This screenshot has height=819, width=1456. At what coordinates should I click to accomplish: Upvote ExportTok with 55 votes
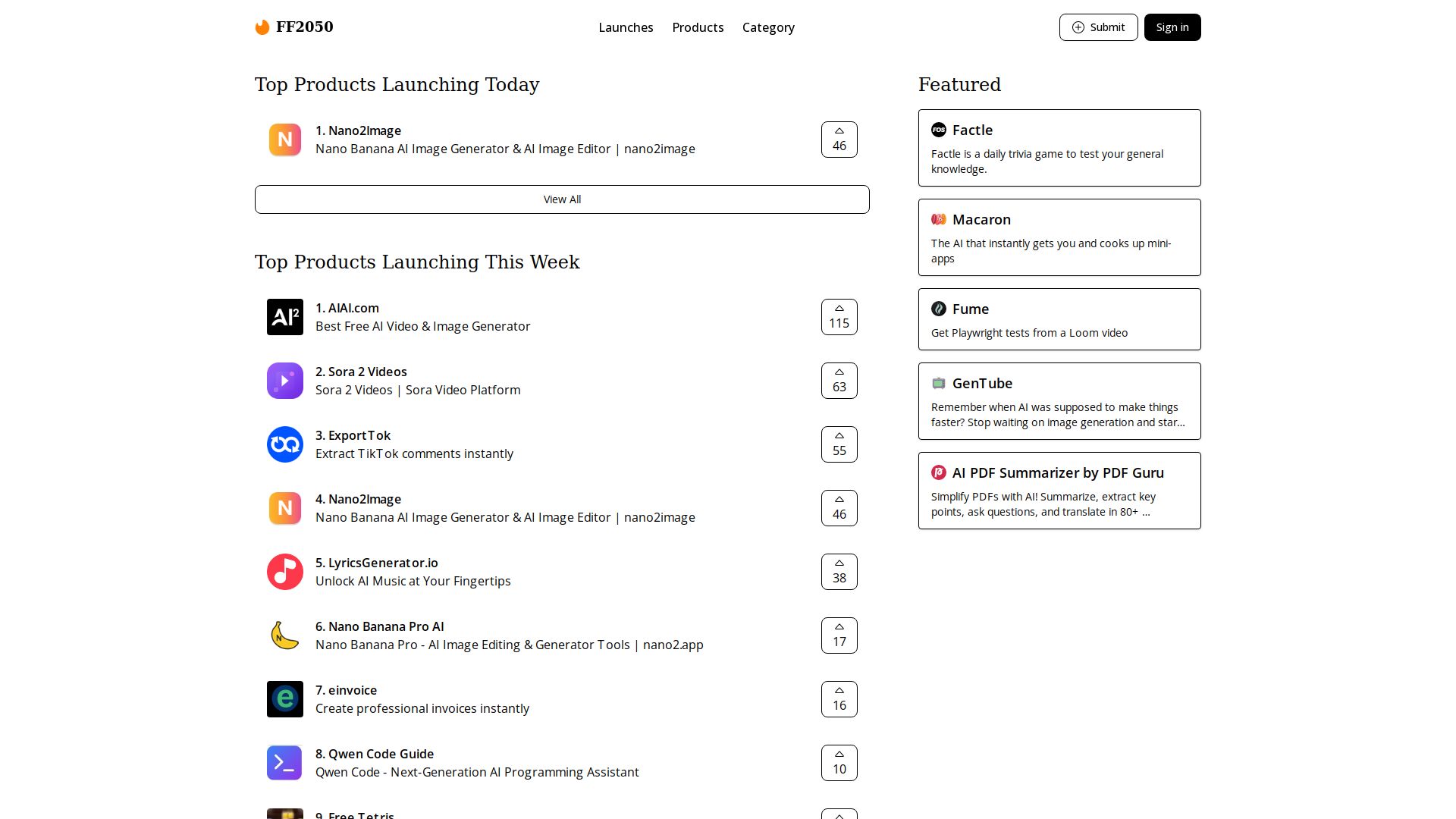pyautogui.click(x=839, y=444)
